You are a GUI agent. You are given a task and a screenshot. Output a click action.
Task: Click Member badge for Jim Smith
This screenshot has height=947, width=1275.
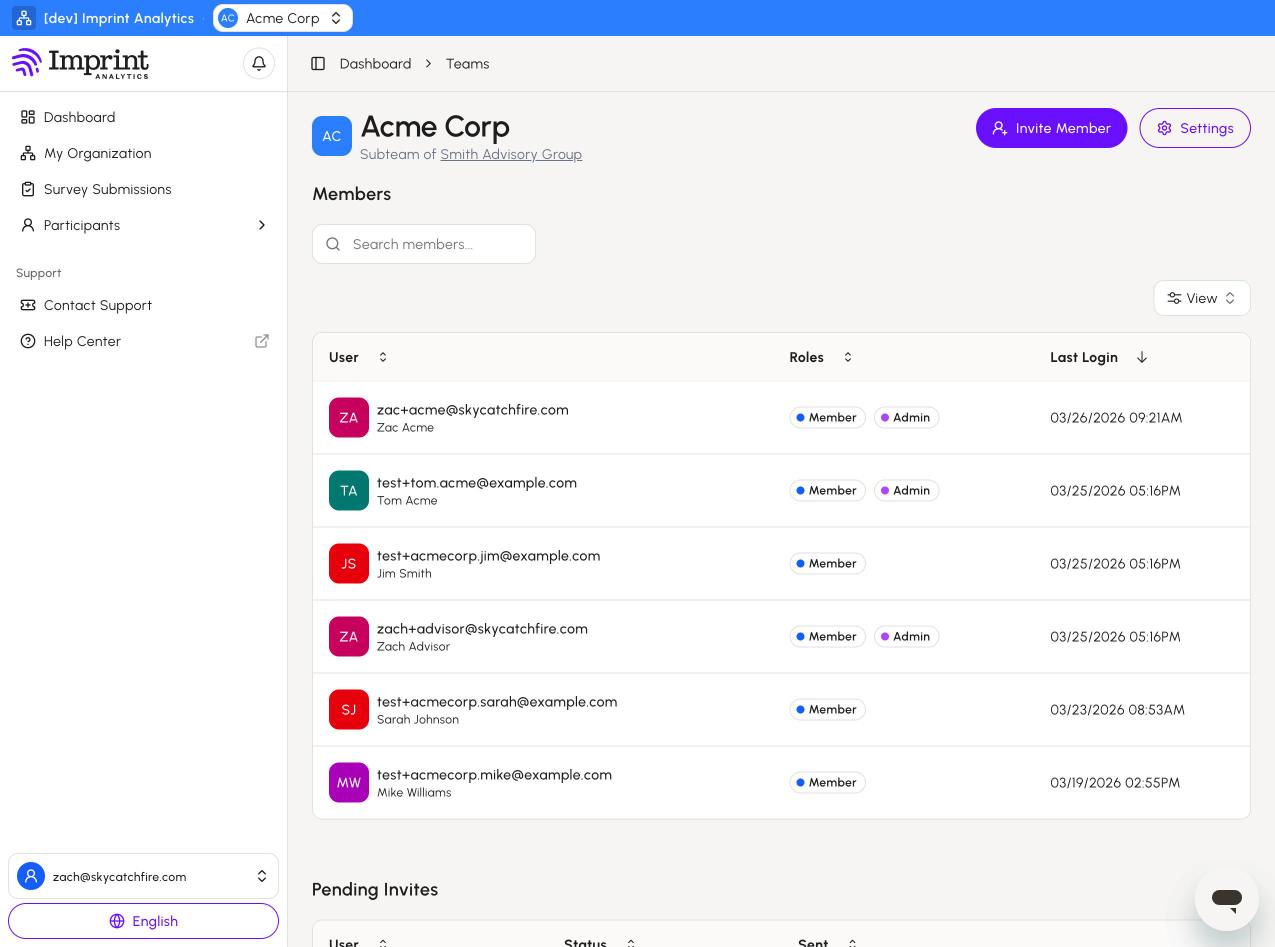click(x=827, y=564)
